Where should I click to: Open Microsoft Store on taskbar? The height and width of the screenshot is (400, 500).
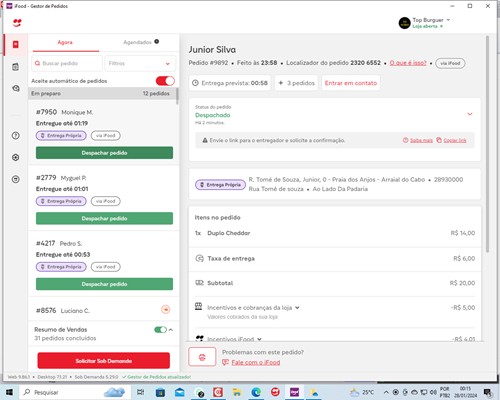[160, 392]
